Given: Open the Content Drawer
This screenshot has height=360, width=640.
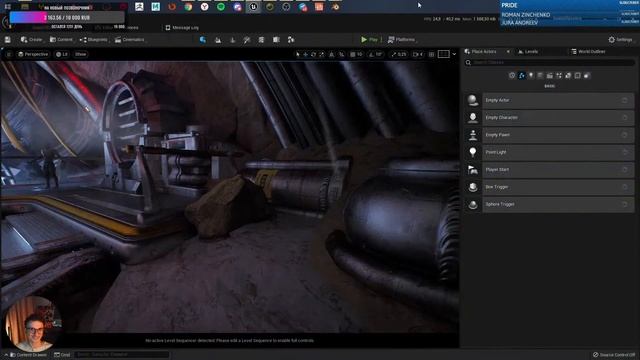Looking at the screenshot, I should [28, 355].
